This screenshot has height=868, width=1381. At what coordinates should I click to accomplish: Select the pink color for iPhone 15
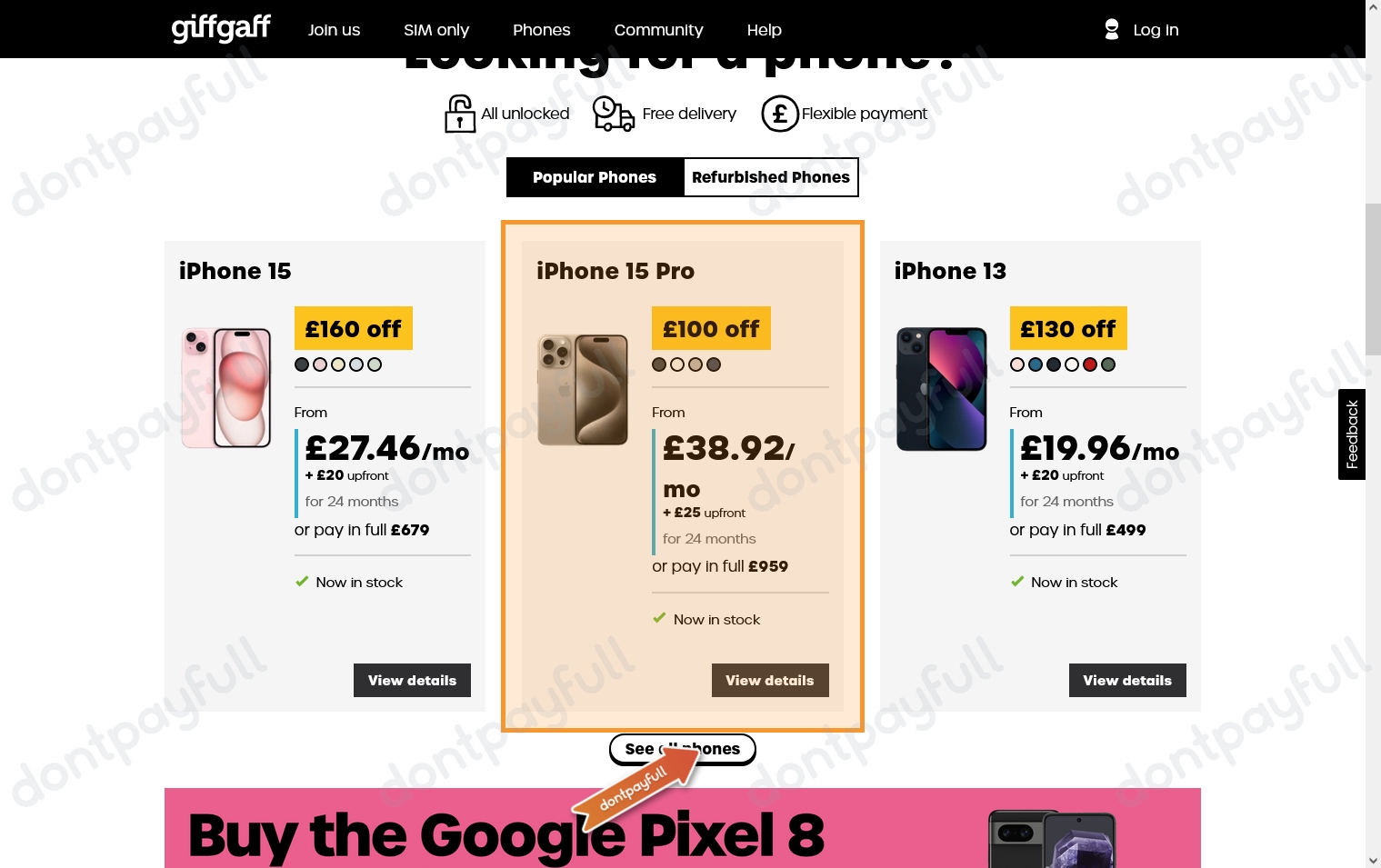(x=319, y=364)
